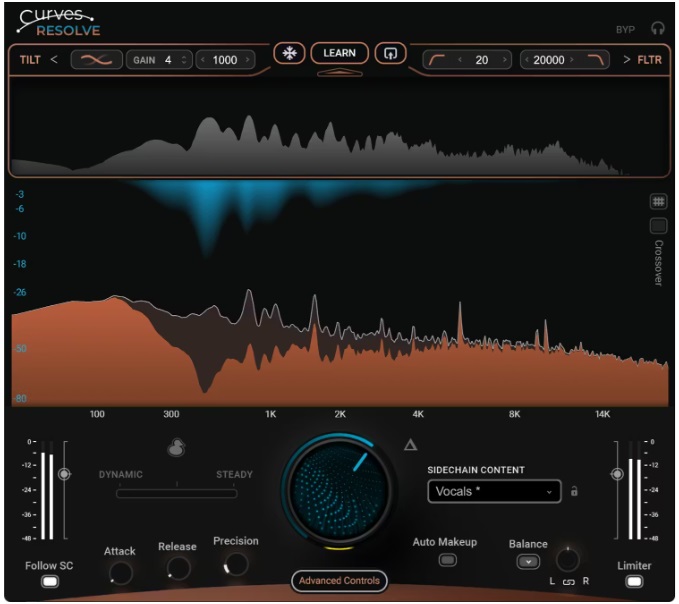Toggle Auto Makeup
This screenshot has width=679, height=604.
click(x=447, y=560)
